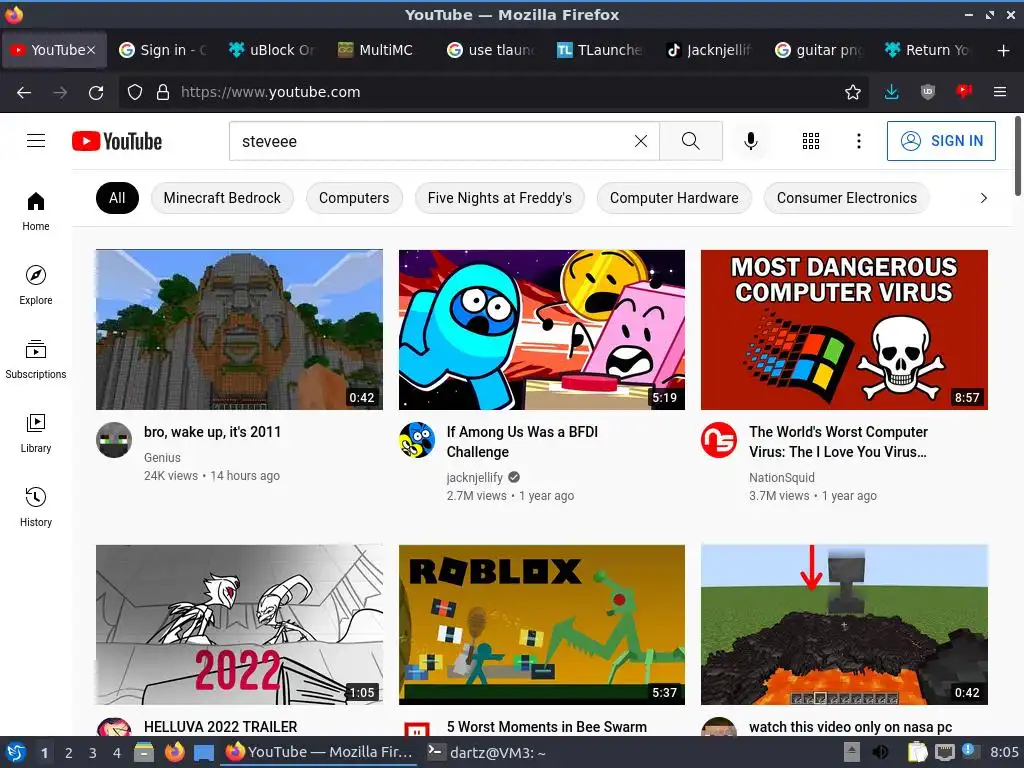Click the Genius channel avatar

[x=114, y=440]
